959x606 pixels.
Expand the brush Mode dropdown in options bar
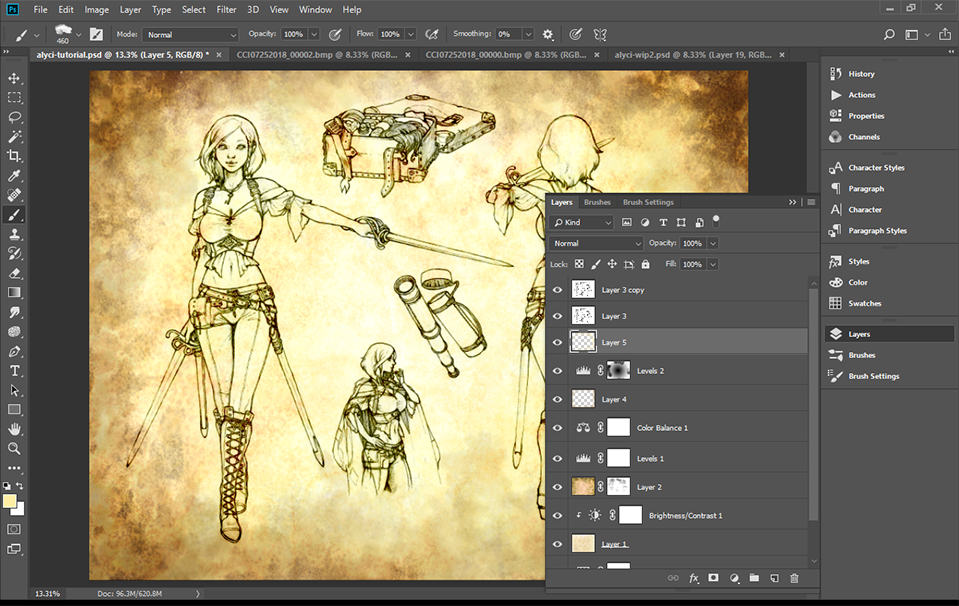coord(191,34)
